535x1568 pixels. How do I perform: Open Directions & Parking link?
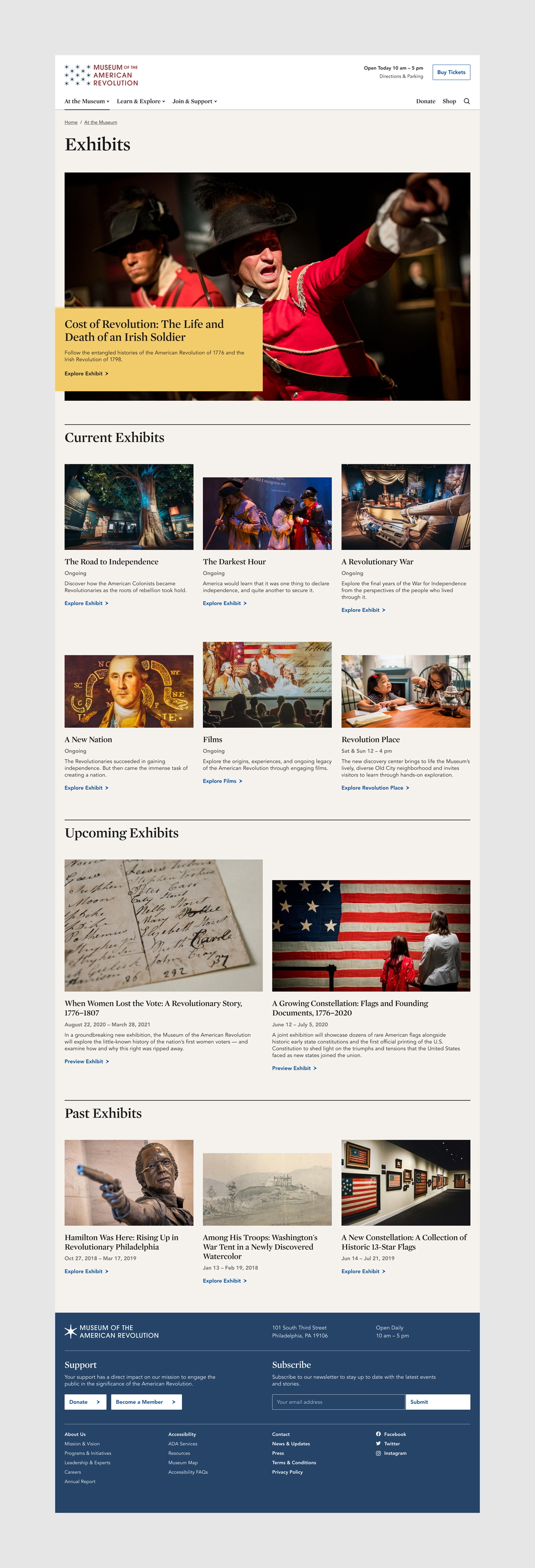(x=401, y=77)
